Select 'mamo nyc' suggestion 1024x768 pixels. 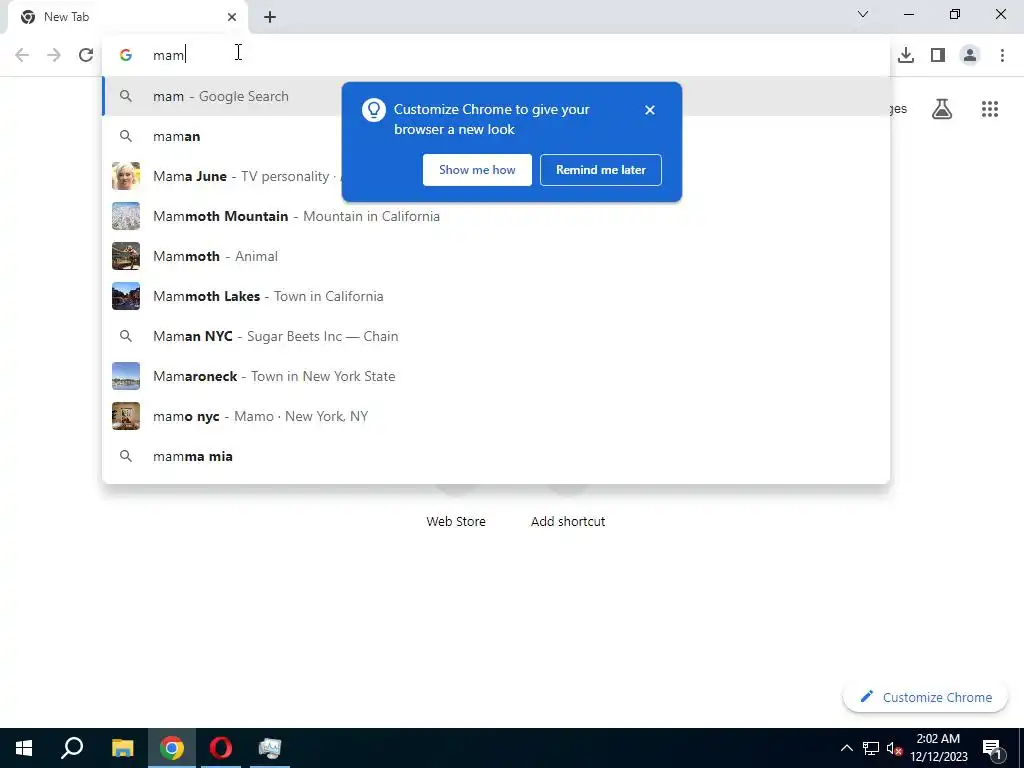click(x=496, y=416)
